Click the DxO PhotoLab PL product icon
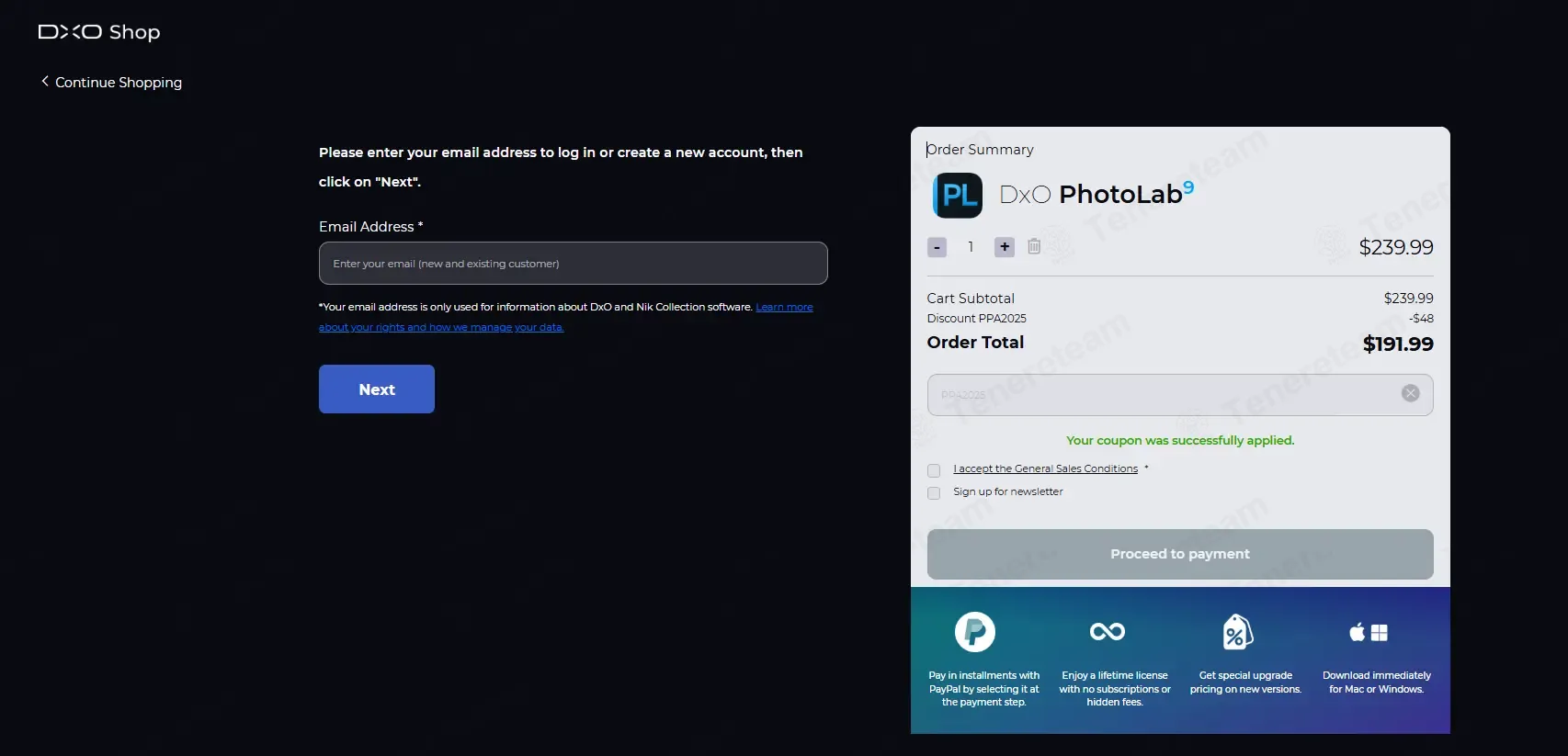This screenshot has width=1568, height=756. (958, 196)
